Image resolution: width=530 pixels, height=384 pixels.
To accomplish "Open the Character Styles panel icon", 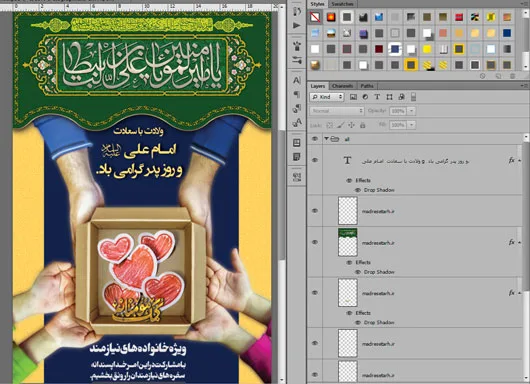I will pyautogui.click(x=297, y=123).
